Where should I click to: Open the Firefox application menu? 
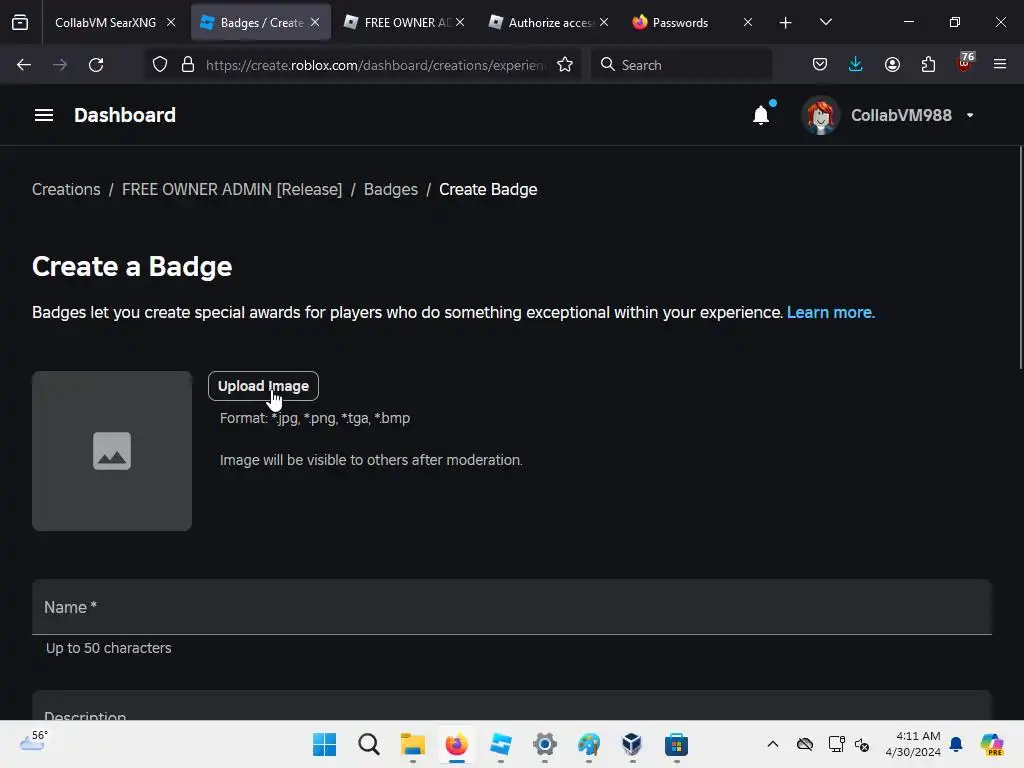tap(1000, 65)
